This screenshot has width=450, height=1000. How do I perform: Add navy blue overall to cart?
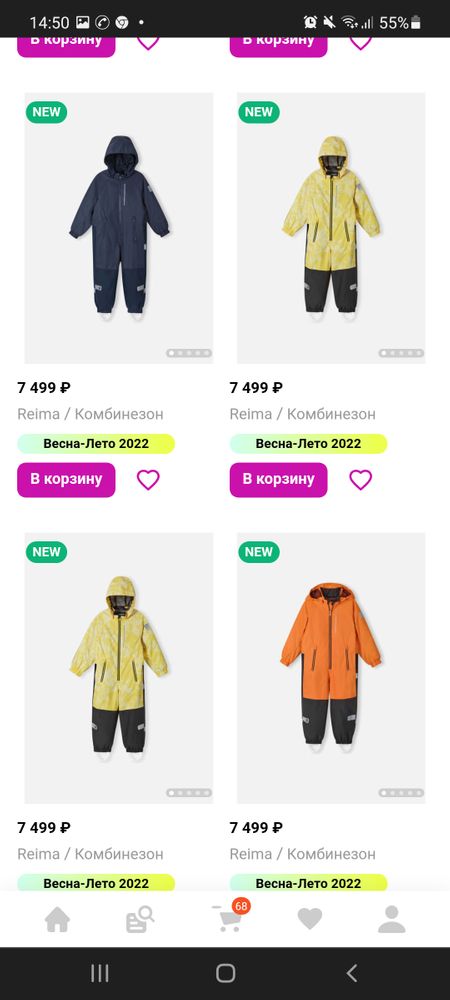pyautogui.click(x=66, y=480)
